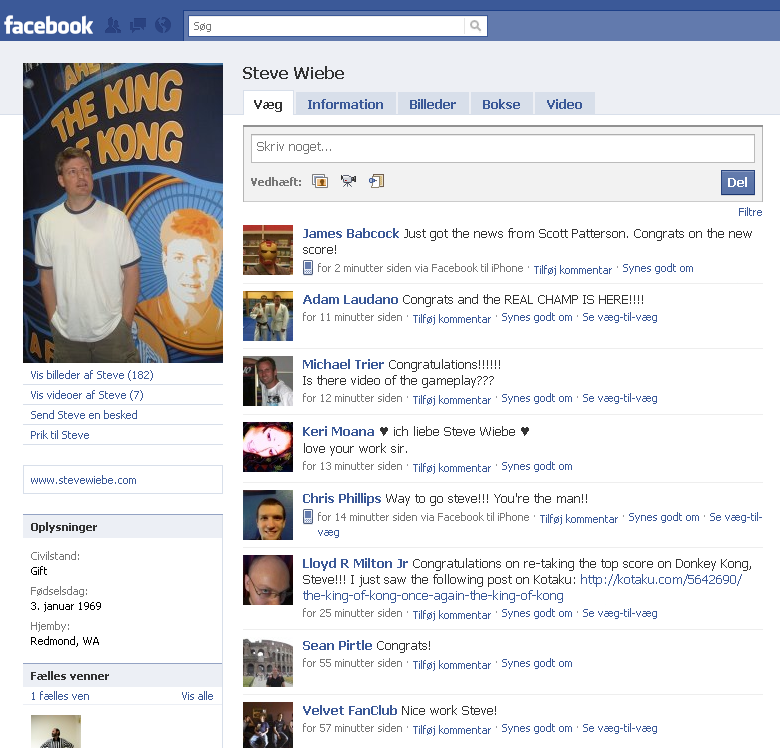Attach a photo using the photo icon
Screen dimensions: 780x748
tap(320, 182)
